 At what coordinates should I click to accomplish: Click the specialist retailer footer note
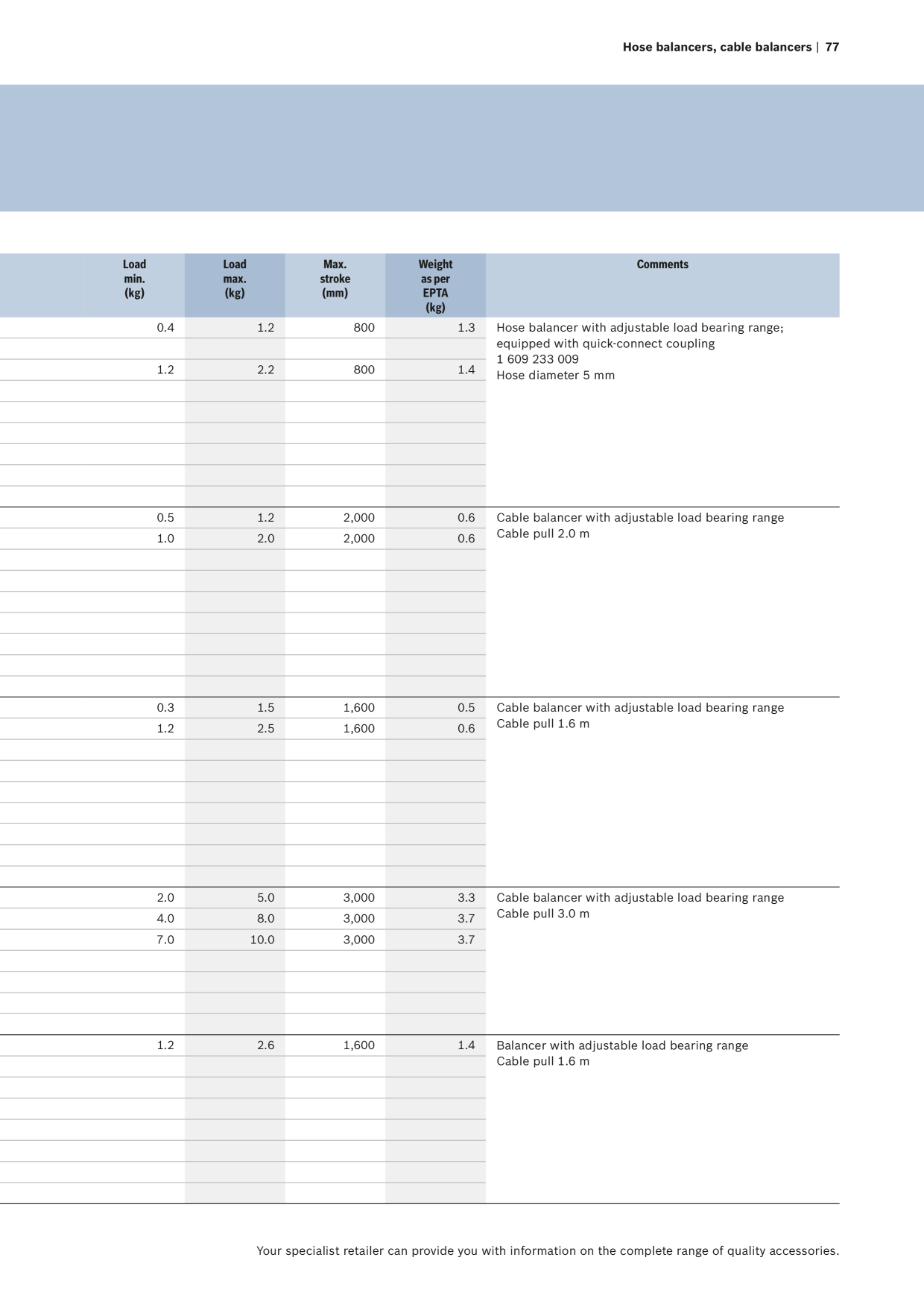click(548, 1251)
